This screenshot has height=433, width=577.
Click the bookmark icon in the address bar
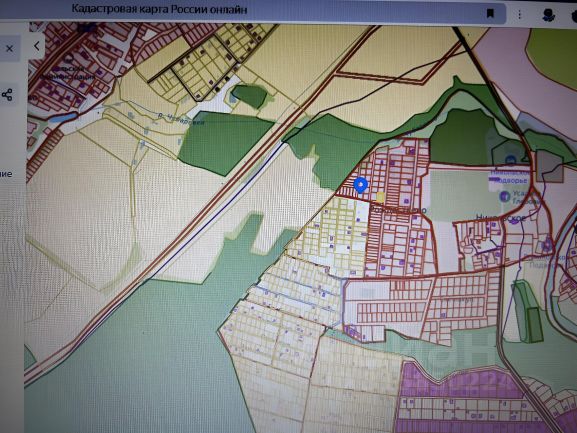pyautogui.click(x=490, y=14)
